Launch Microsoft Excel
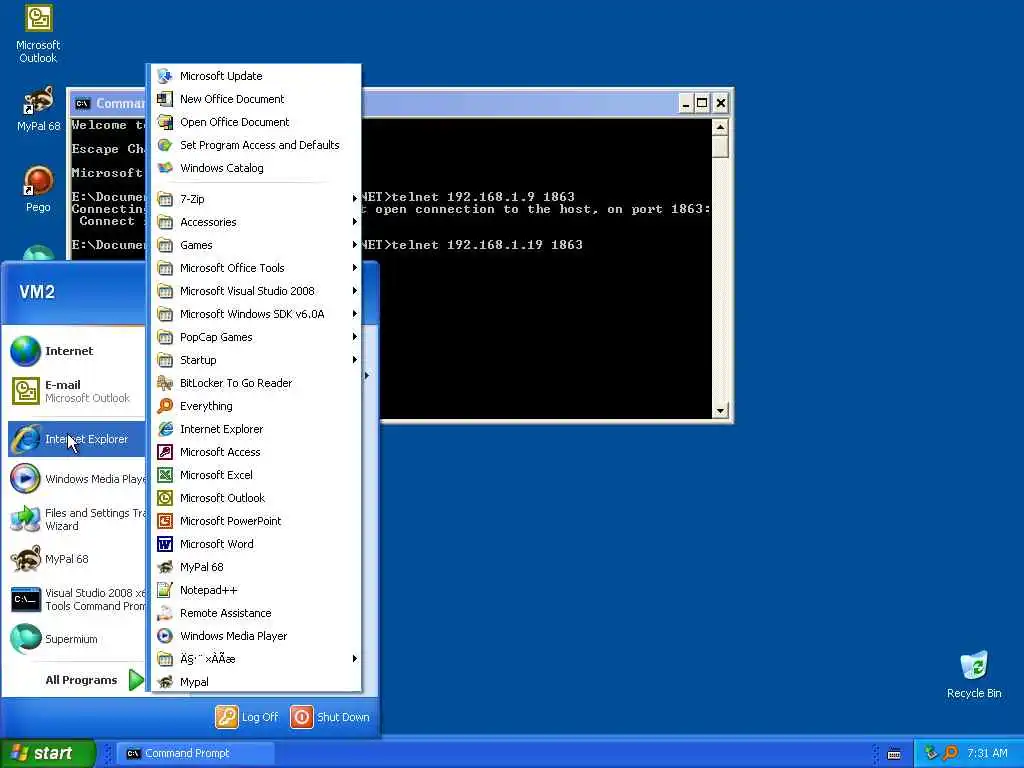This screenshot has height=768, width=1024. coord(256,475)
